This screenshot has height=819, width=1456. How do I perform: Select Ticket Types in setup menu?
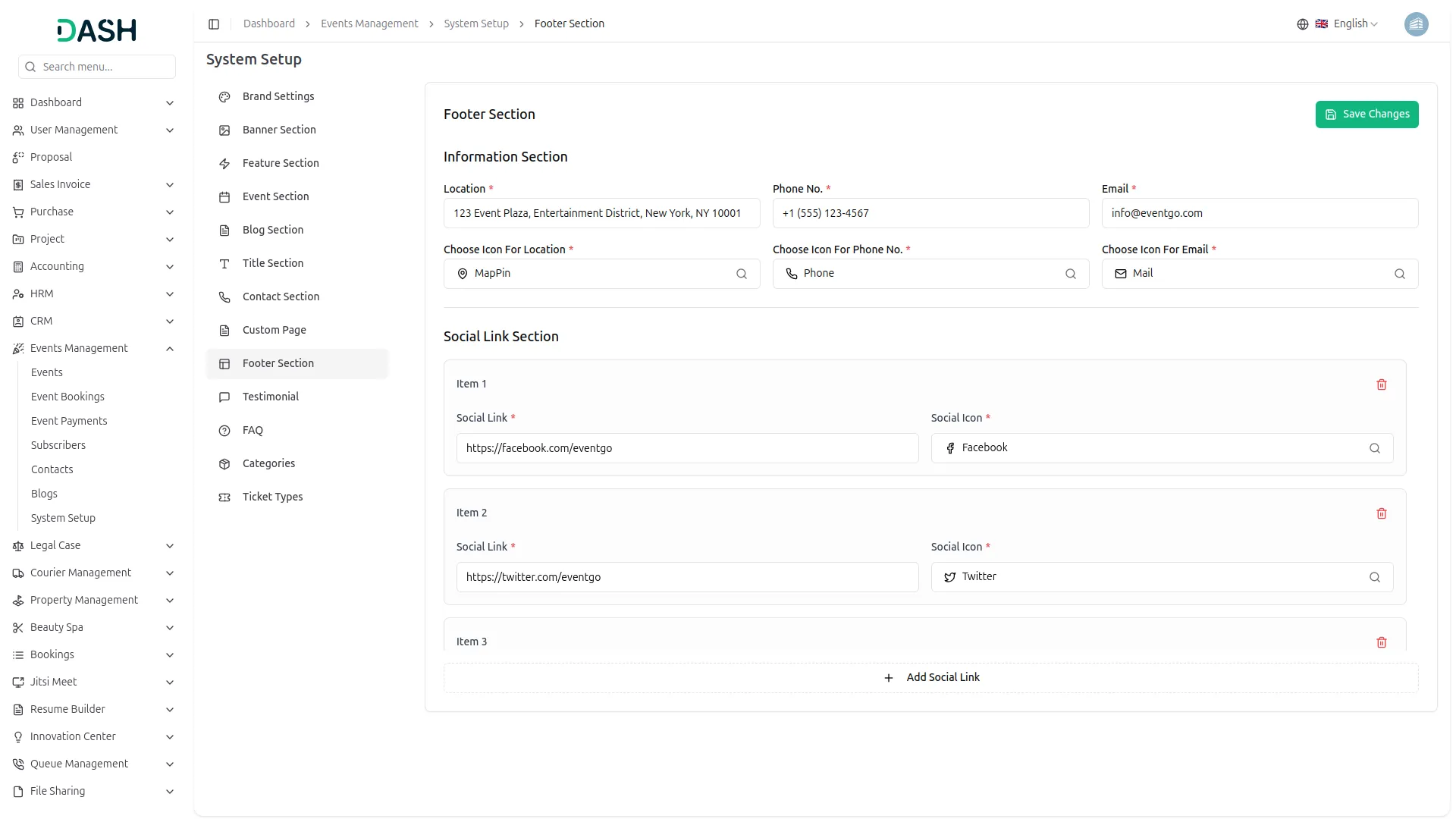272,497
